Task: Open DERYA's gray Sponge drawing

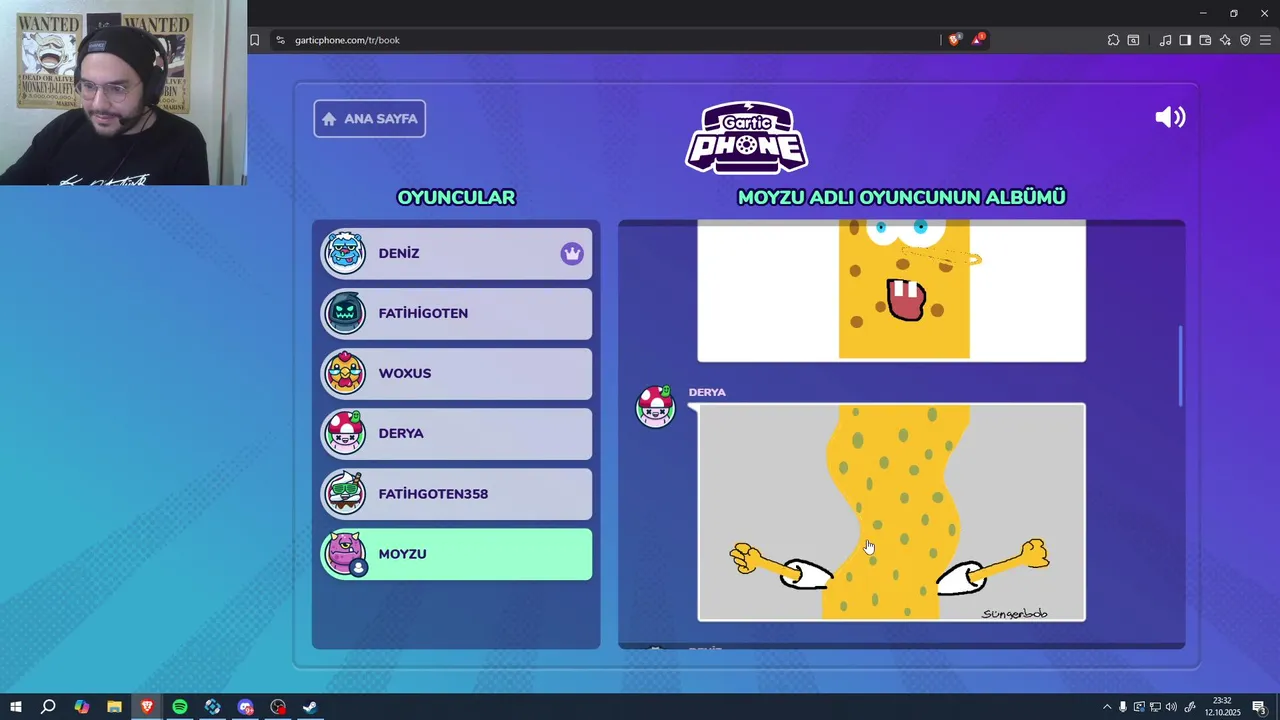Action: 891,512
